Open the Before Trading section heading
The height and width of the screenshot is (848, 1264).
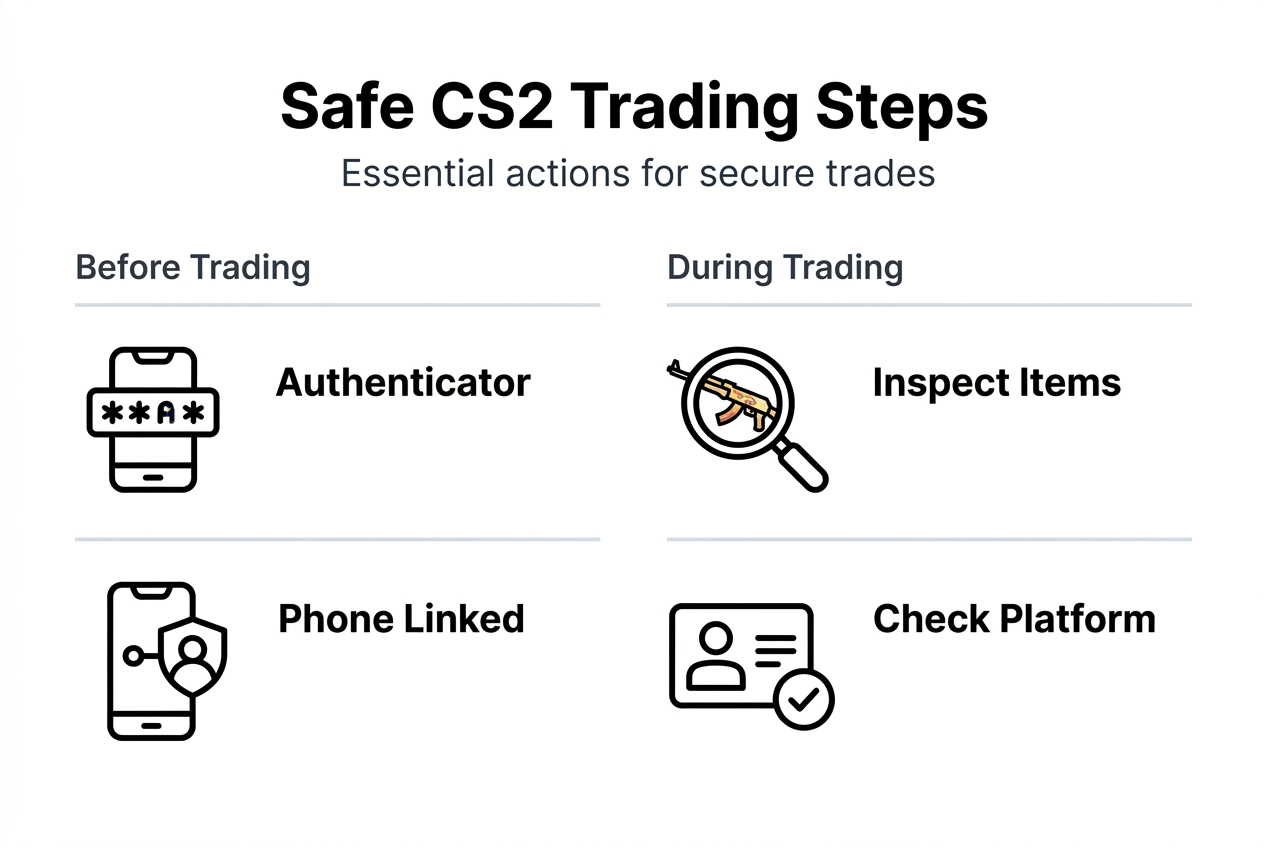[x=193, y=268]
